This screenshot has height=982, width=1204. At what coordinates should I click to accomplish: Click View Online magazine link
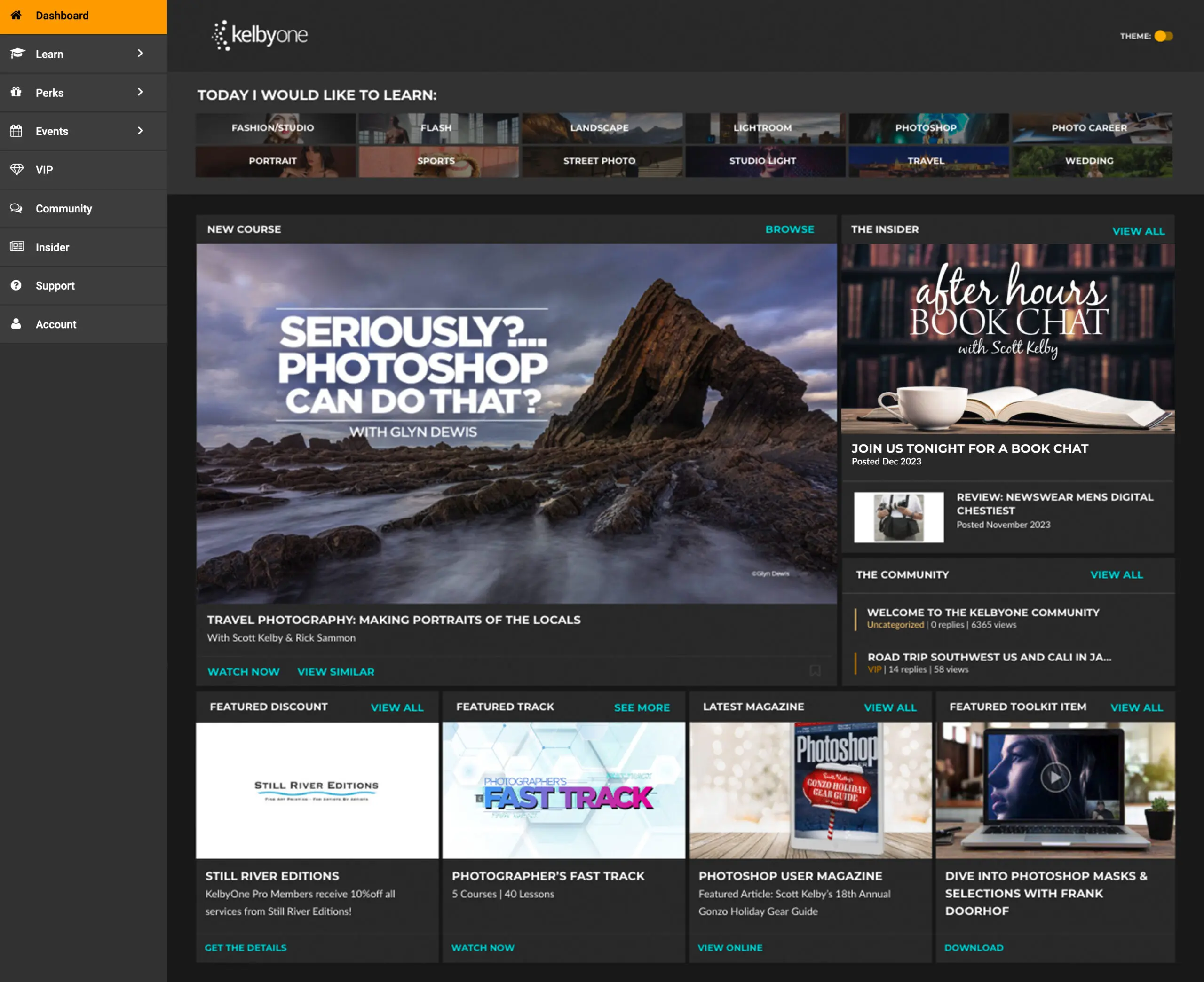(730, 948)
